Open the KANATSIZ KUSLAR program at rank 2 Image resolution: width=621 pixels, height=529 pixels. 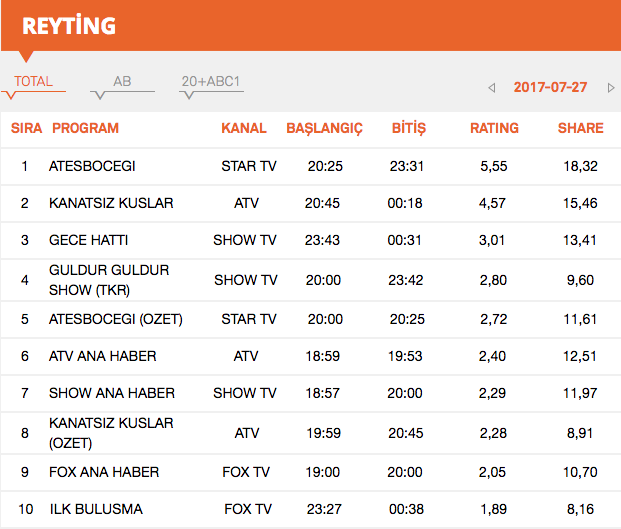tap(111, 203)
